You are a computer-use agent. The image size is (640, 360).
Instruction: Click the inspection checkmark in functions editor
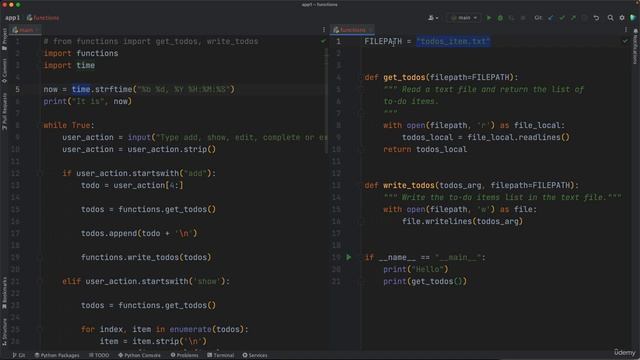tap(625, 41)
